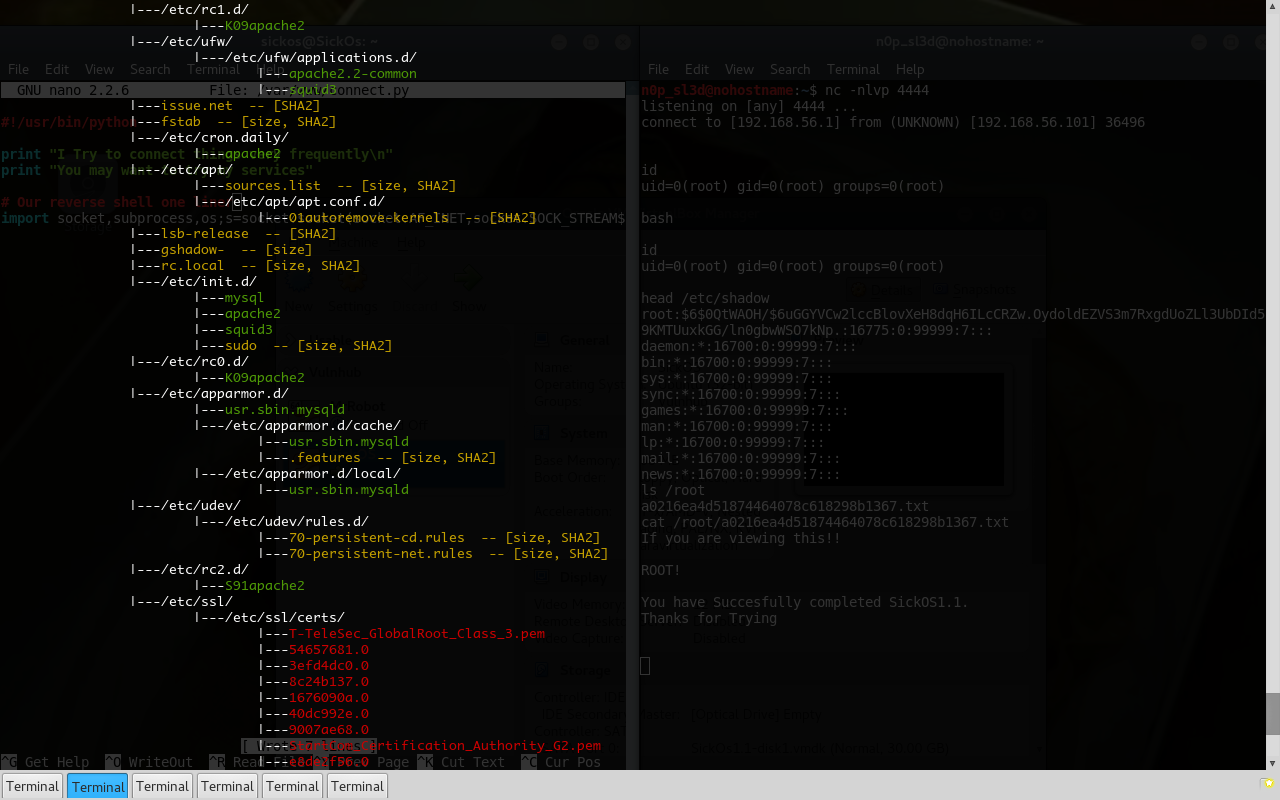
Task: Open View menu in the nano terminal window
Action: pos(99,69)
